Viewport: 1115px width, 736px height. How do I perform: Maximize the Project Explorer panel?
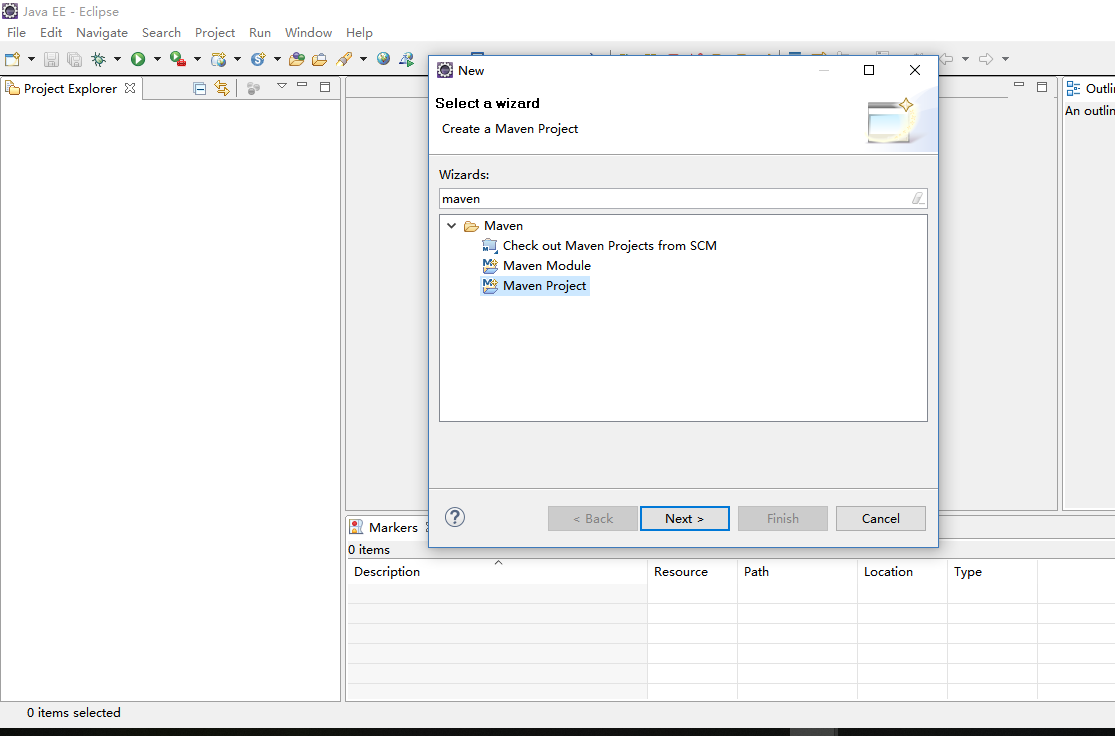325,87
